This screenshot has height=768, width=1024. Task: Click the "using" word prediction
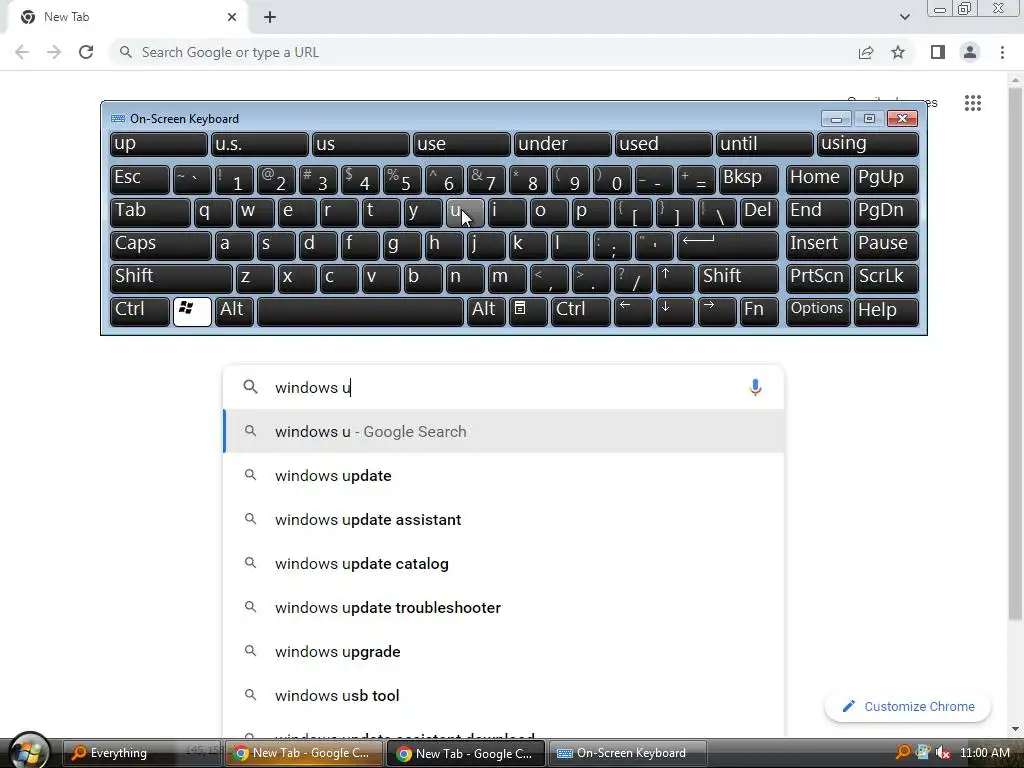pyautogui.click(x=867, y=144)
